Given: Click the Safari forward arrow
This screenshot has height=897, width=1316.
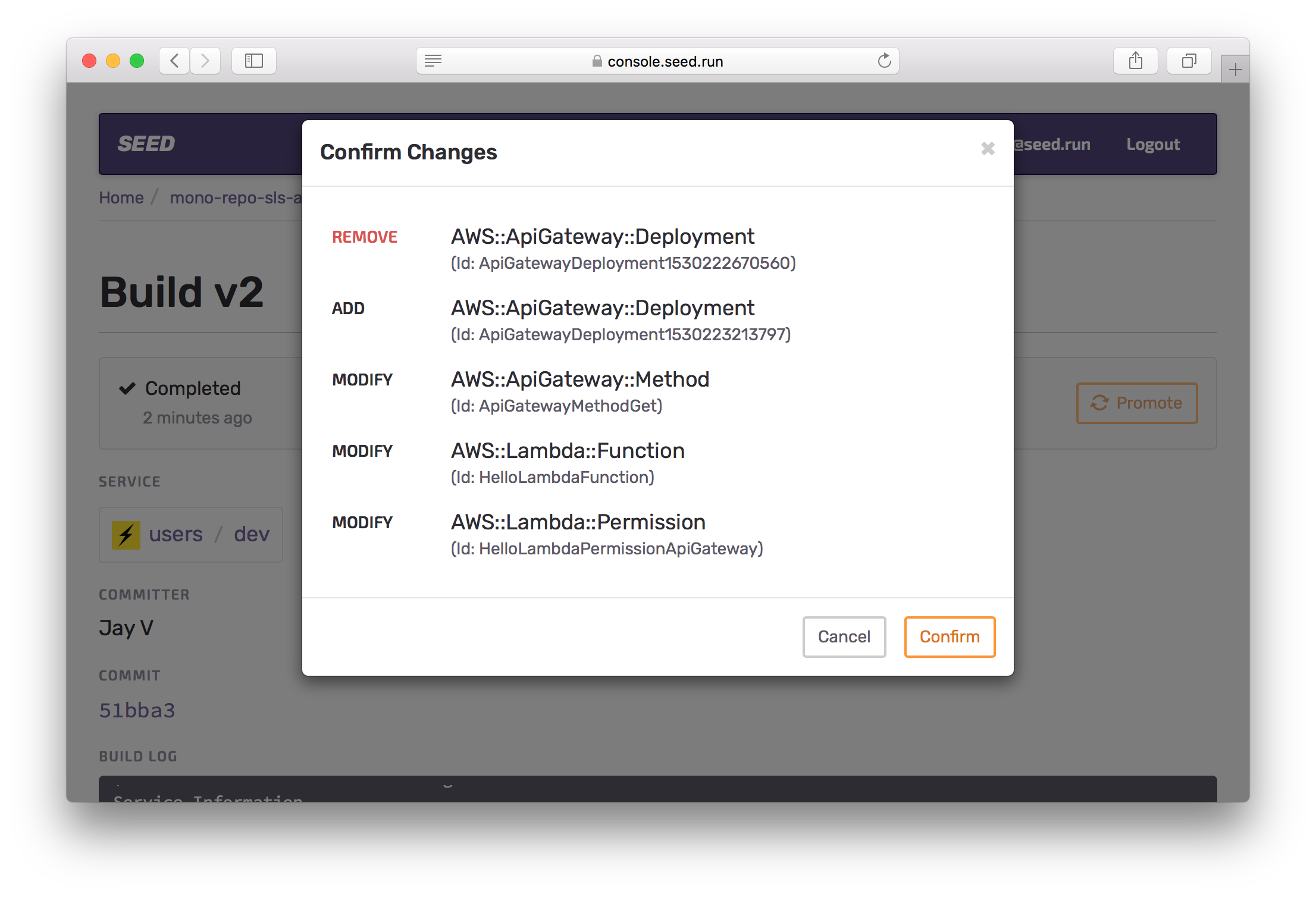Looking at the screenshot, I should coord(205,61).
